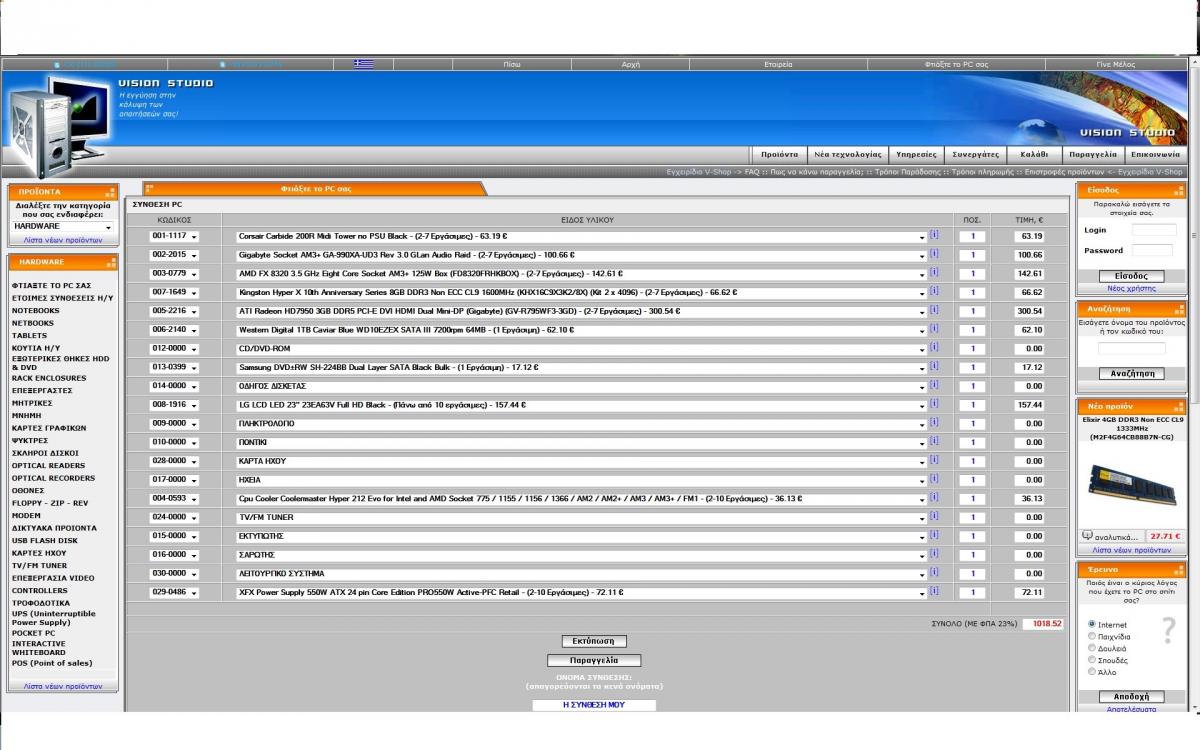Click quantity field for Corsair Carbide row
1200x750 pixels.
coord(972,237)
